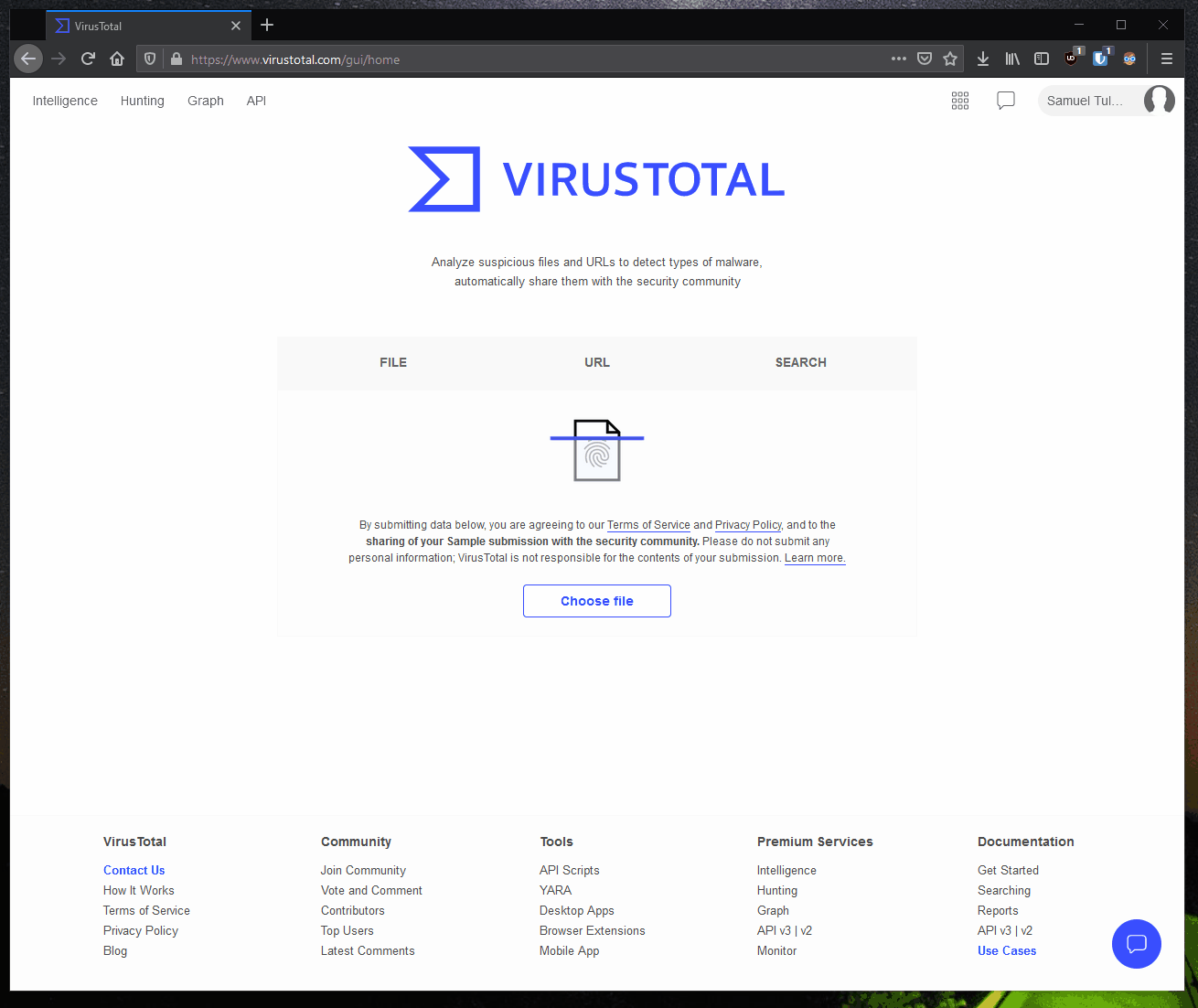Open the Bitwarden extension popup

(1100, 58)
